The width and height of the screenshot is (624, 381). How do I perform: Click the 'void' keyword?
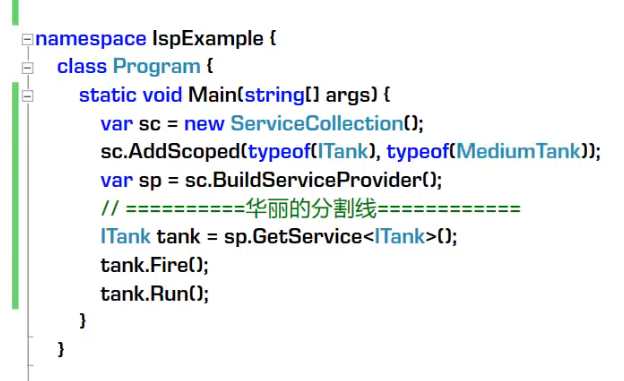point(162,95)
